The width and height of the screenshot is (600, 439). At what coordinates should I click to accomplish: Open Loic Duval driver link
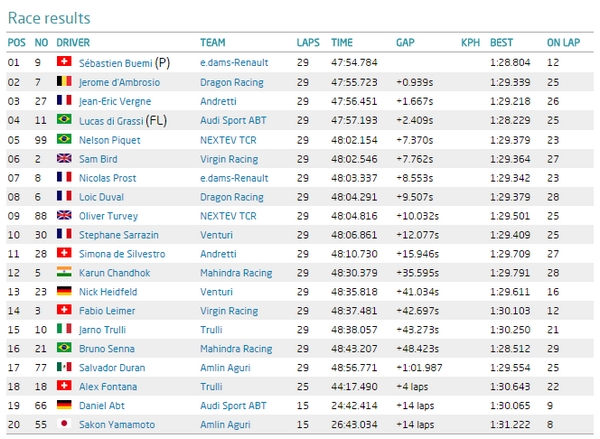tap(101, 197)
